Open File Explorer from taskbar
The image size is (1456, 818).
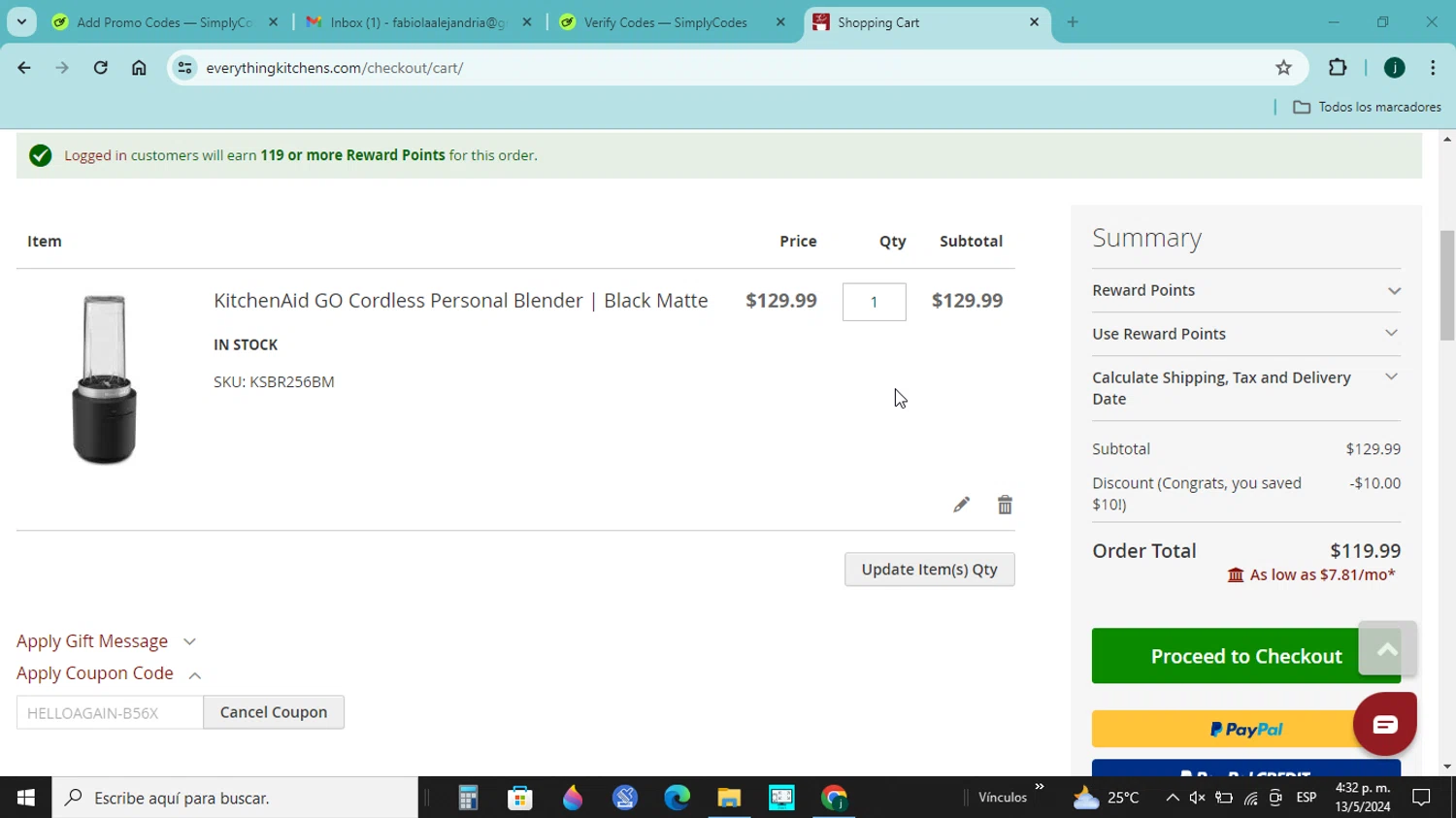pos(729,798)
